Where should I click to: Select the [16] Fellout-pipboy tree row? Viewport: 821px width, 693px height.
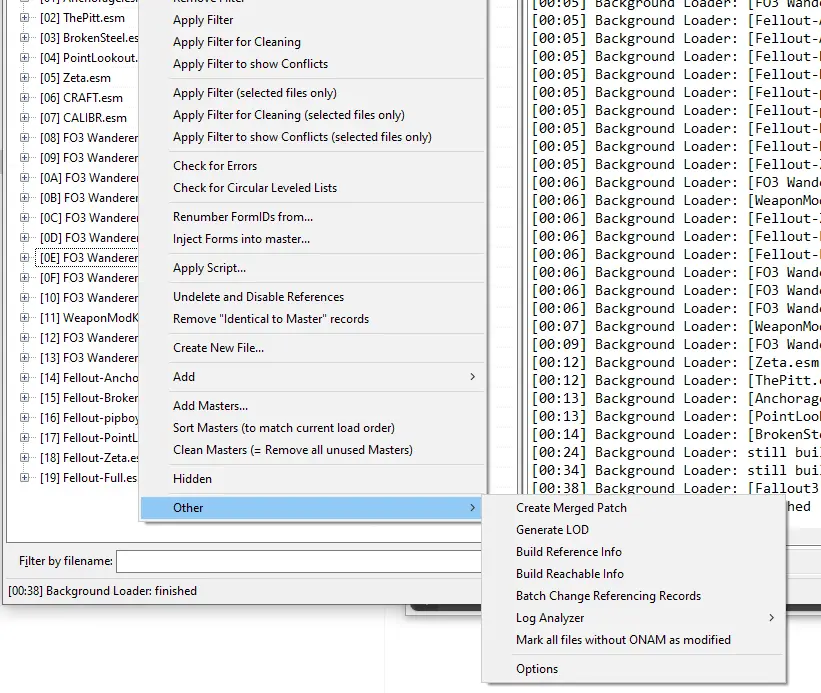click(x=90, y=418)
